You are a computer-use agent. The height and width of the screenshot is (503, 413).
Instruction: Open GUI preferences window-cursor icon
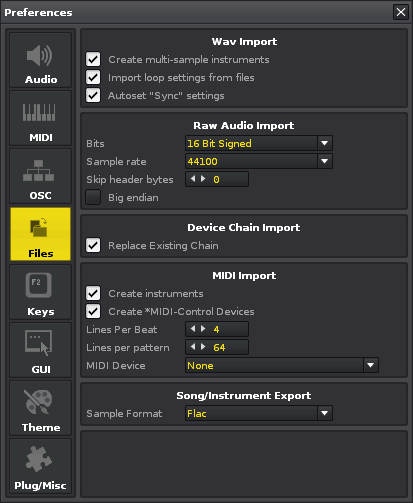[x=39, y=343]
